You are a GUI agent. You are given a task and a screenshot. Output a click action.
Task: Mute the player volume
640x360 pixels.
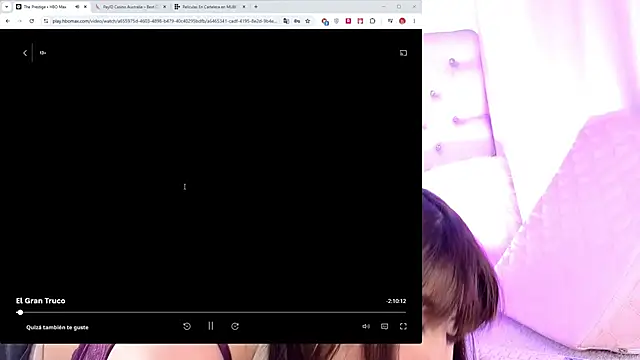[366, 326]
